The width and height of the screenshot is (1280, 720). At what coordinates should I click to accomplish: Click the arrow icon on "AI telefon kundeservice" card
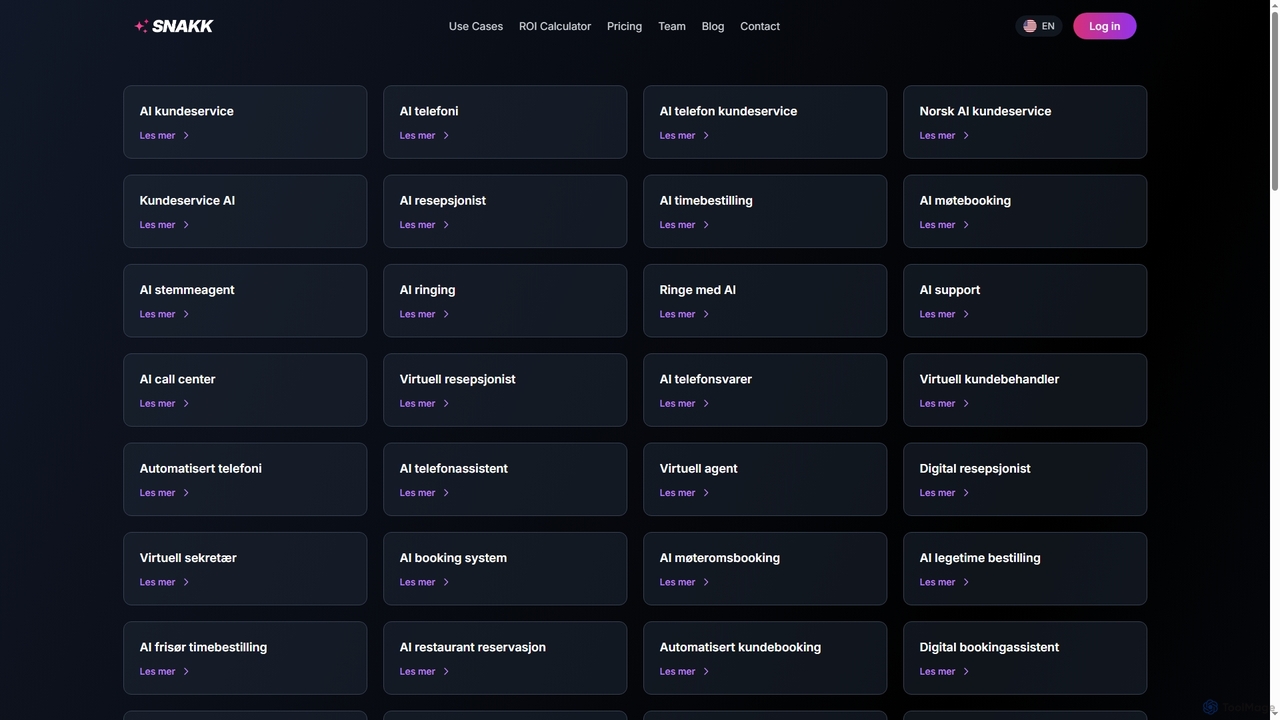coord(706,136)
